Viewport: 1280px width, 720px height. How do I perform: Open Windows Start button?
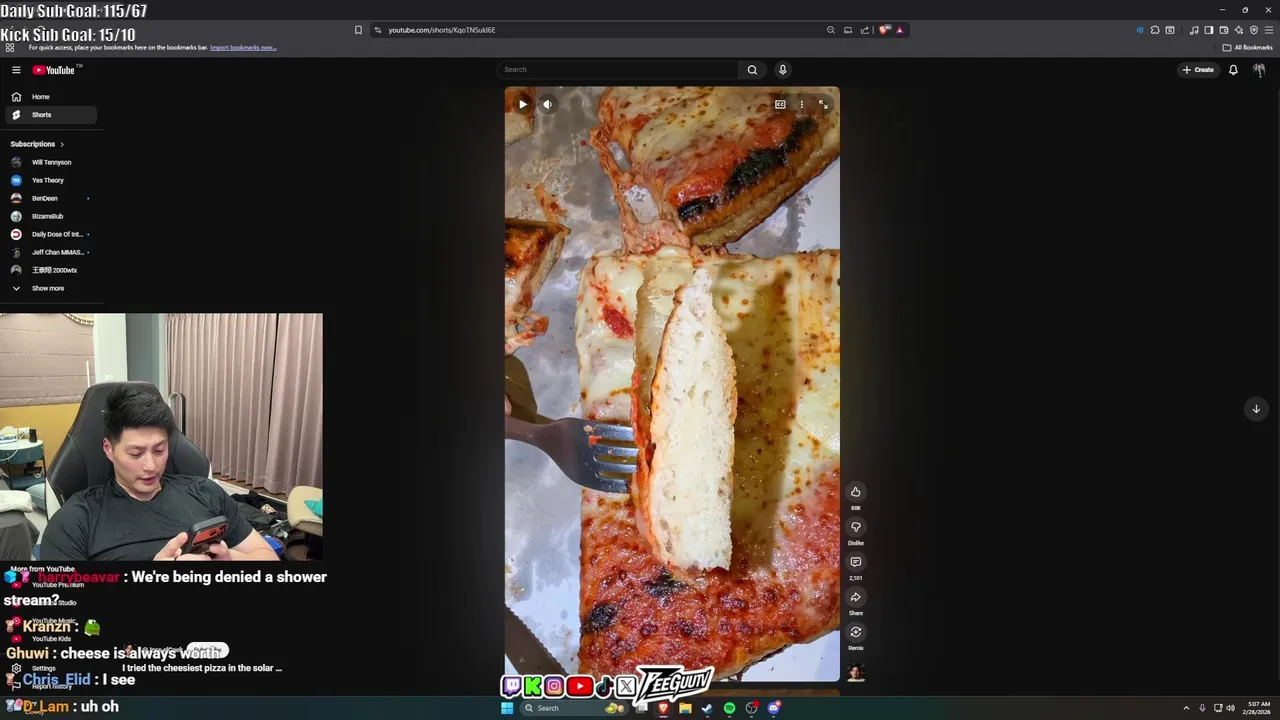(x=507, y=708)
